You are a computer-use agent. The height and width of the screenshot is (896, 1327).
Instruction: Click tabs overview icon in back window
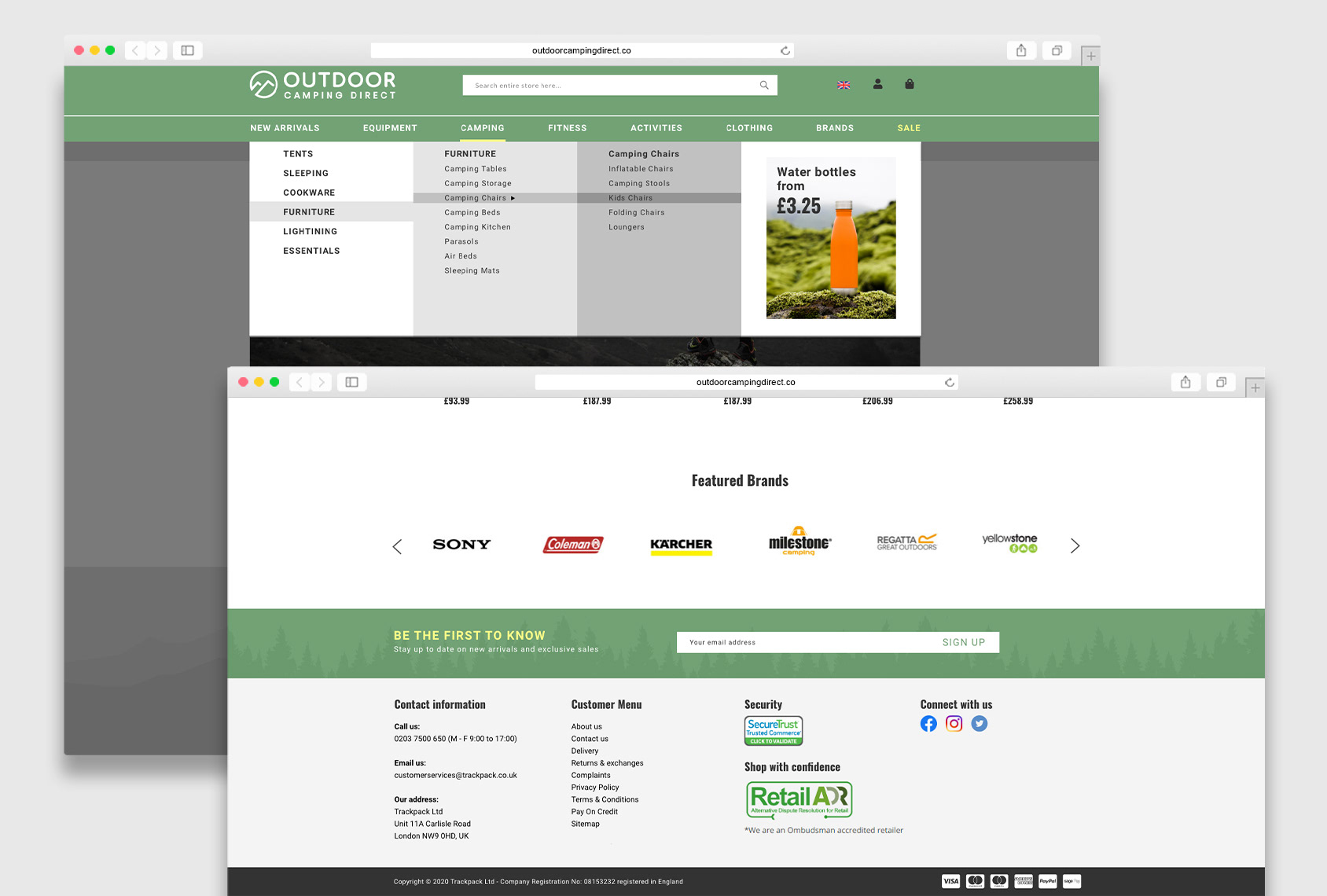1057,50
